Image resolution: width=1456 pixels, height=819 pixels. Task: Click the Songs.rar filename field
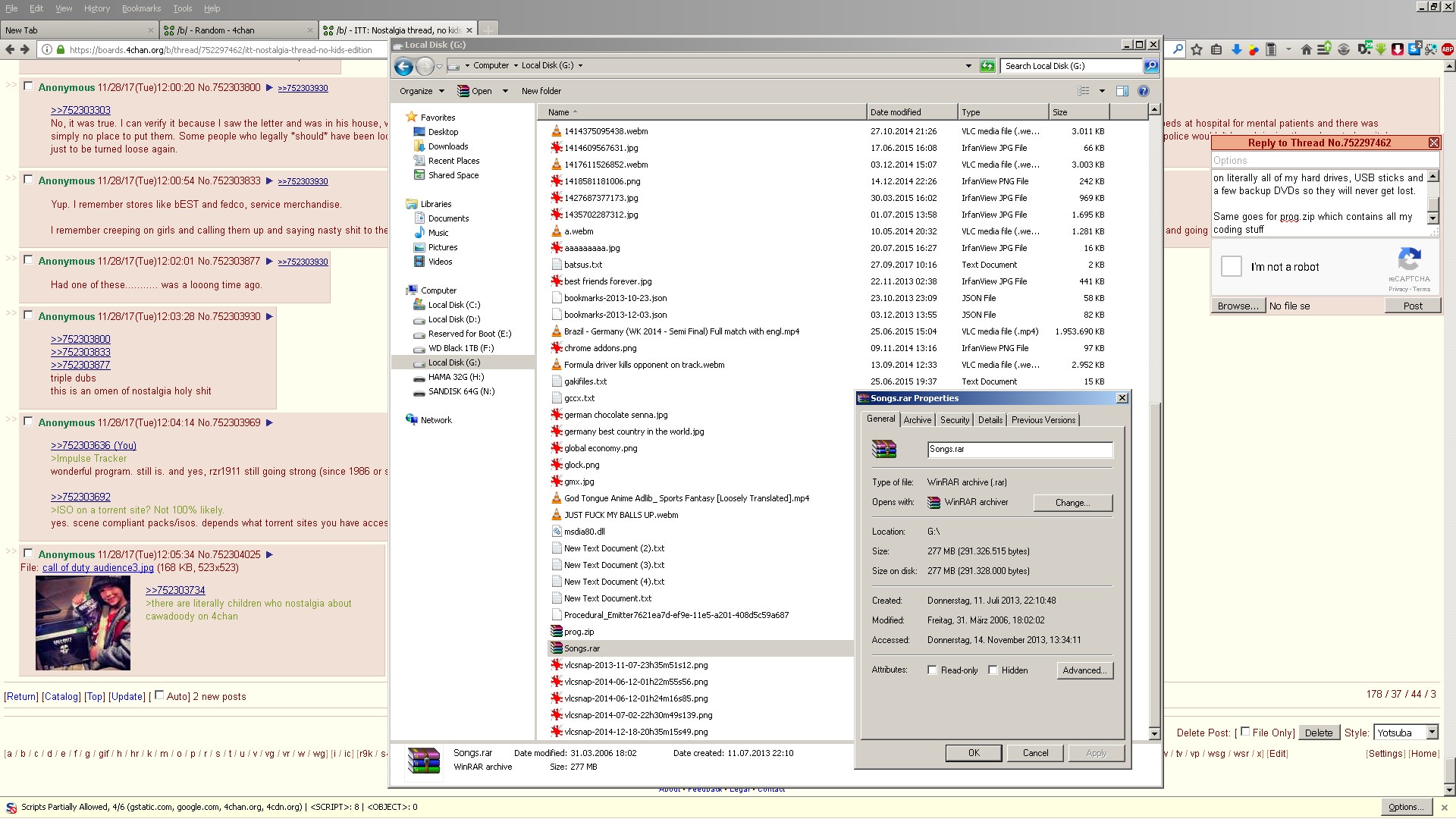click(x=1020, y=450)
